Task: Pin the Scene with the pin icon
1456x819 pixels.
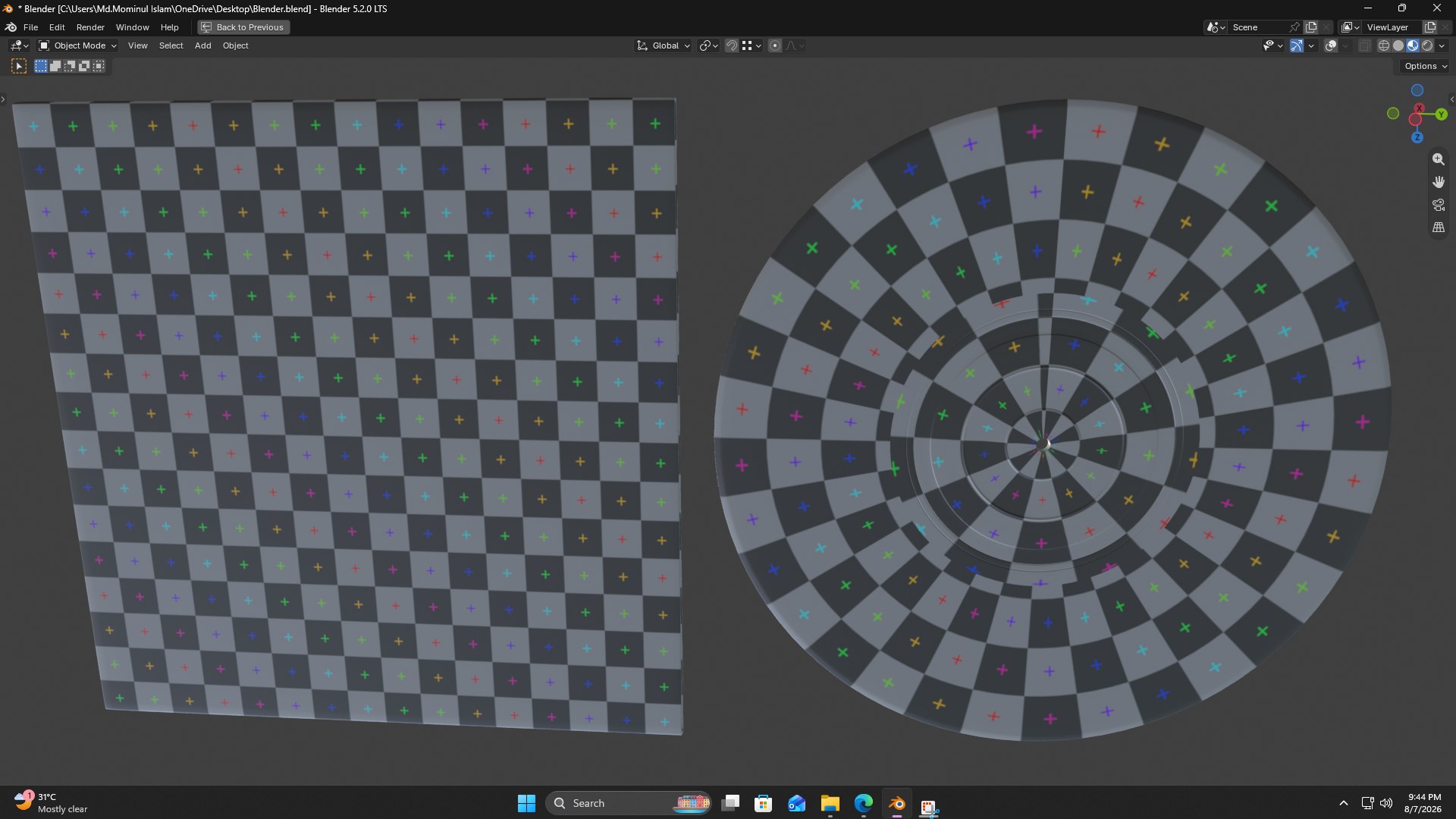Action: pos(1294,27)
